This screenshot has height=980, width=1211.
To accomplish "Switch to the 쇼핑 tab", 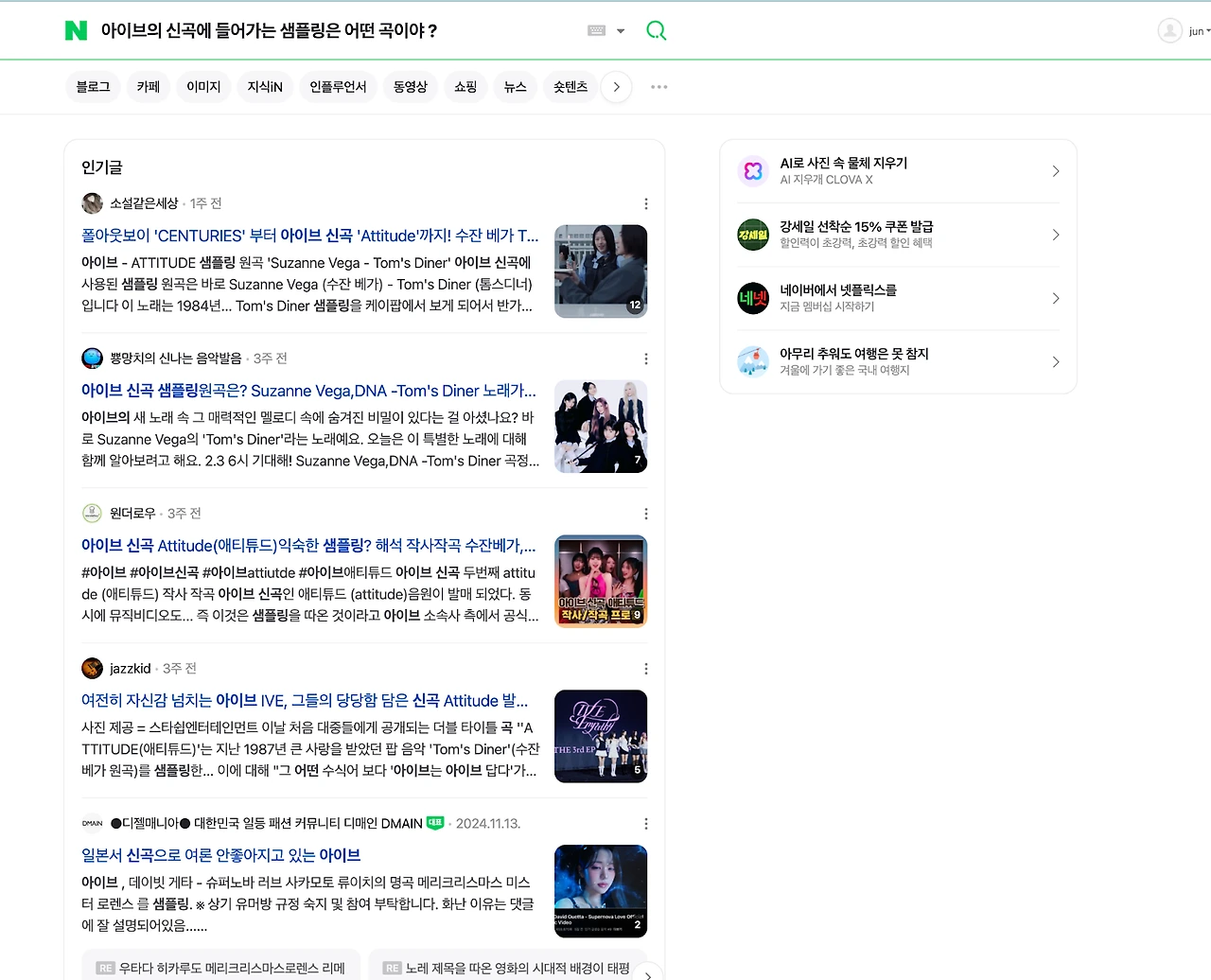I will click(465, 87).
